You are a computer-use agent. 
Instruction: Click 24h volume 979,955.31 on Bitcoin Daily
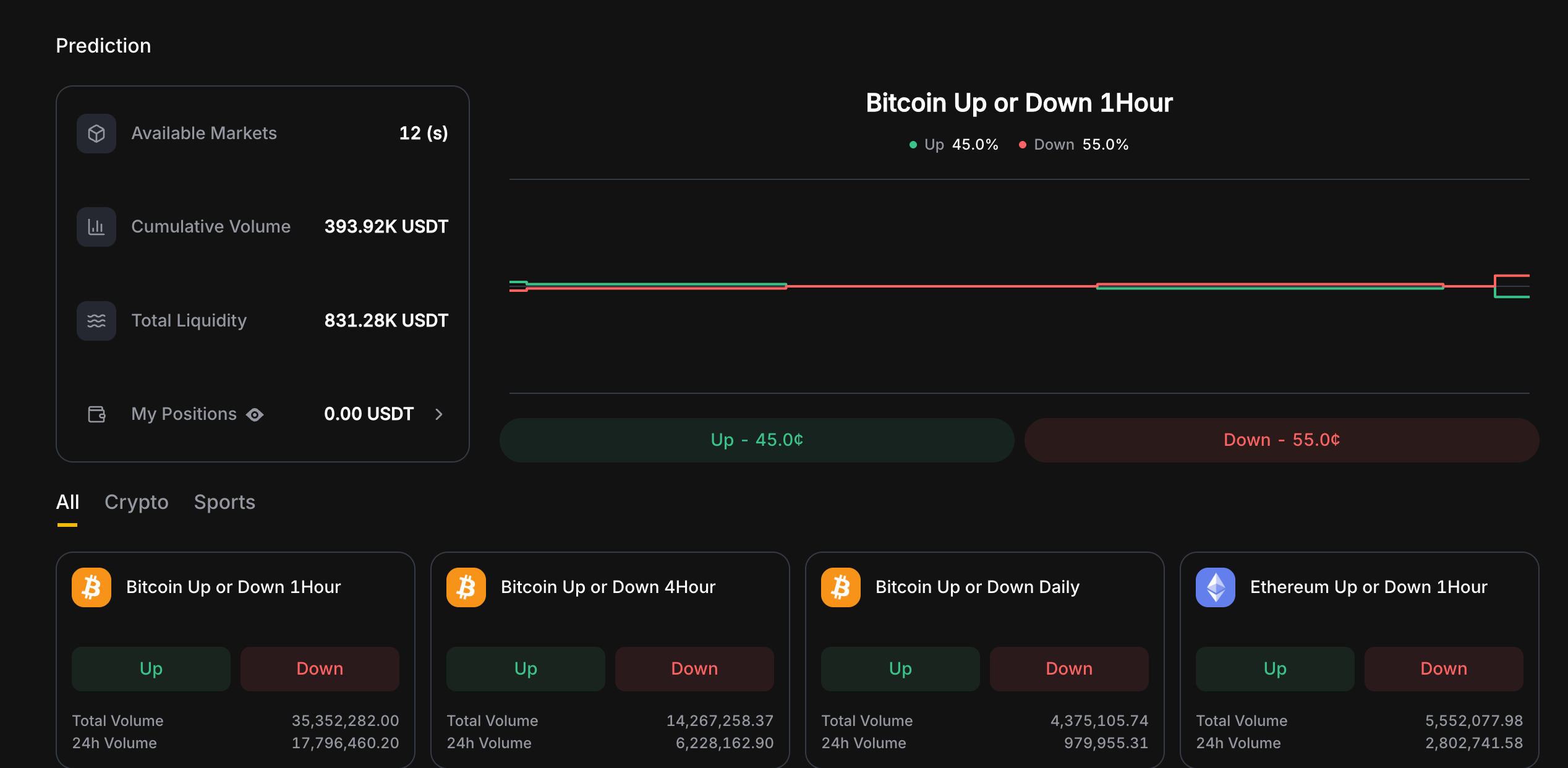pyautogui.click(x=1106, y=743)
